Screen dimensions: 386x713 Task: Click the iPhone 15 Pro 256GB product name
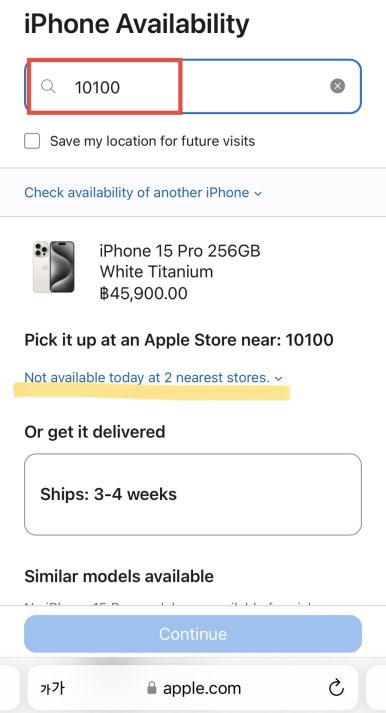coord(180,251)
